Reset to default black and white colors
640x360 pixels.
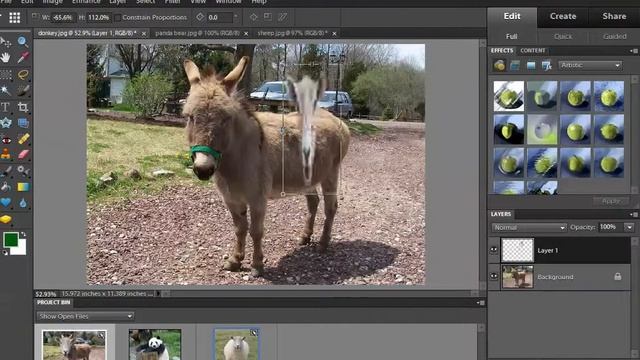(5, 253)
